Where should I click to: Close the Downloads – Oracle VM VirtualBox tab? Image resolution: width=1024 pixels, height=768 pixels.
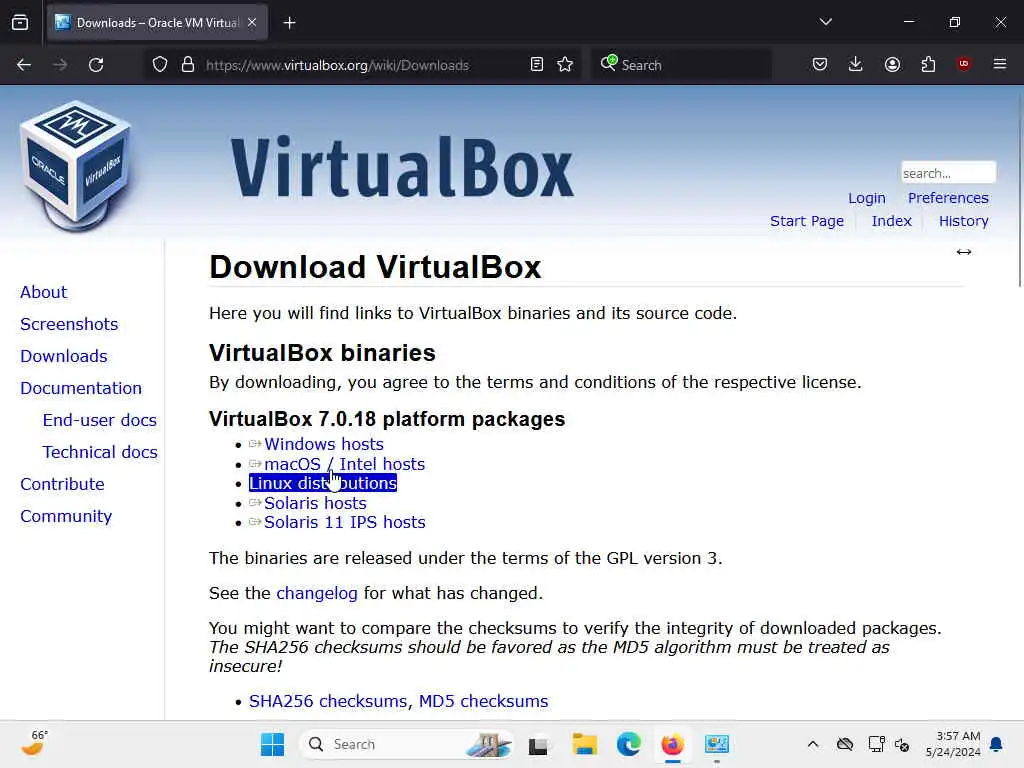click(252, 22)
